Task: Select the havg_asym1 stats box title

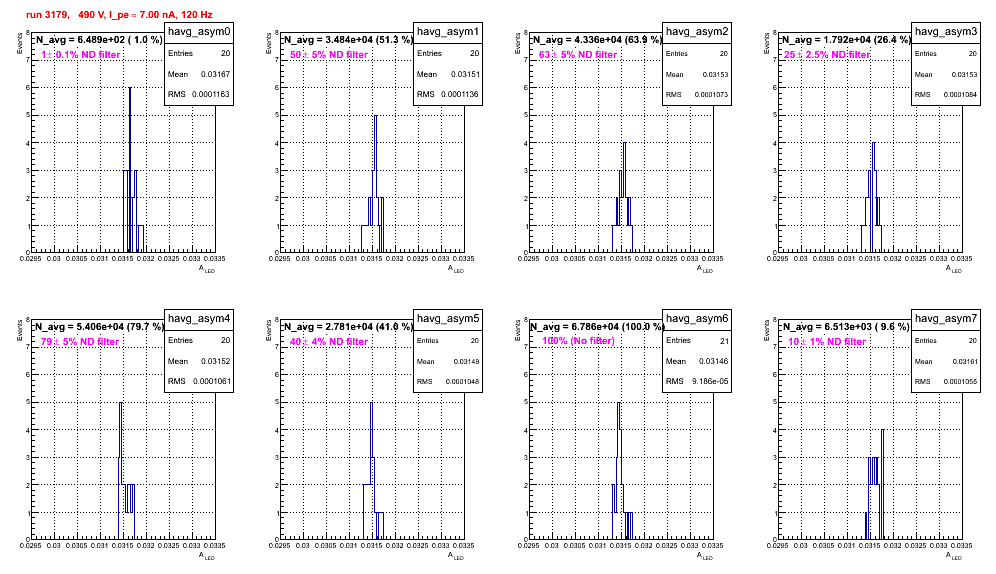Action: tap(448, 32)
